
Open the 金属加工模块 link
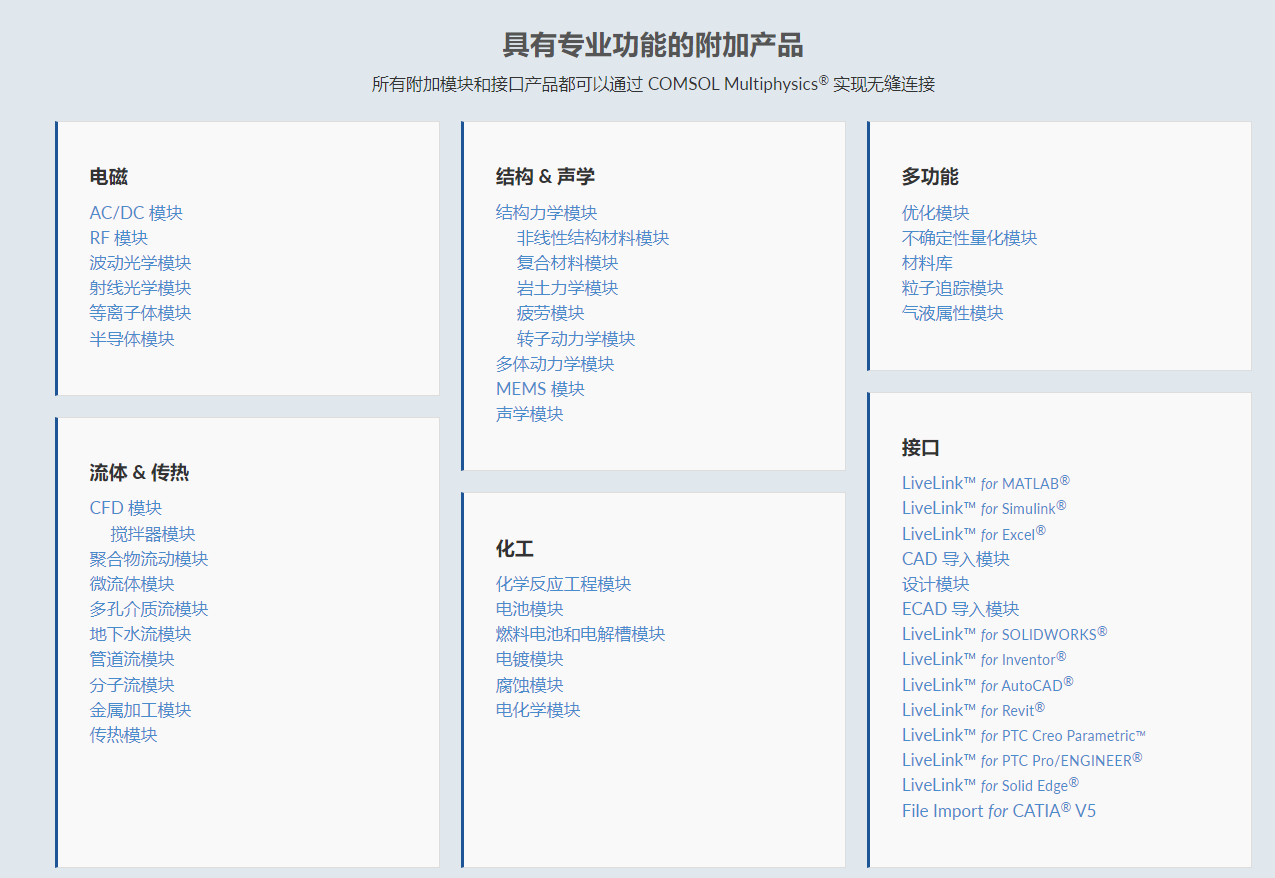pyautogui.click(x=140, y=710)
